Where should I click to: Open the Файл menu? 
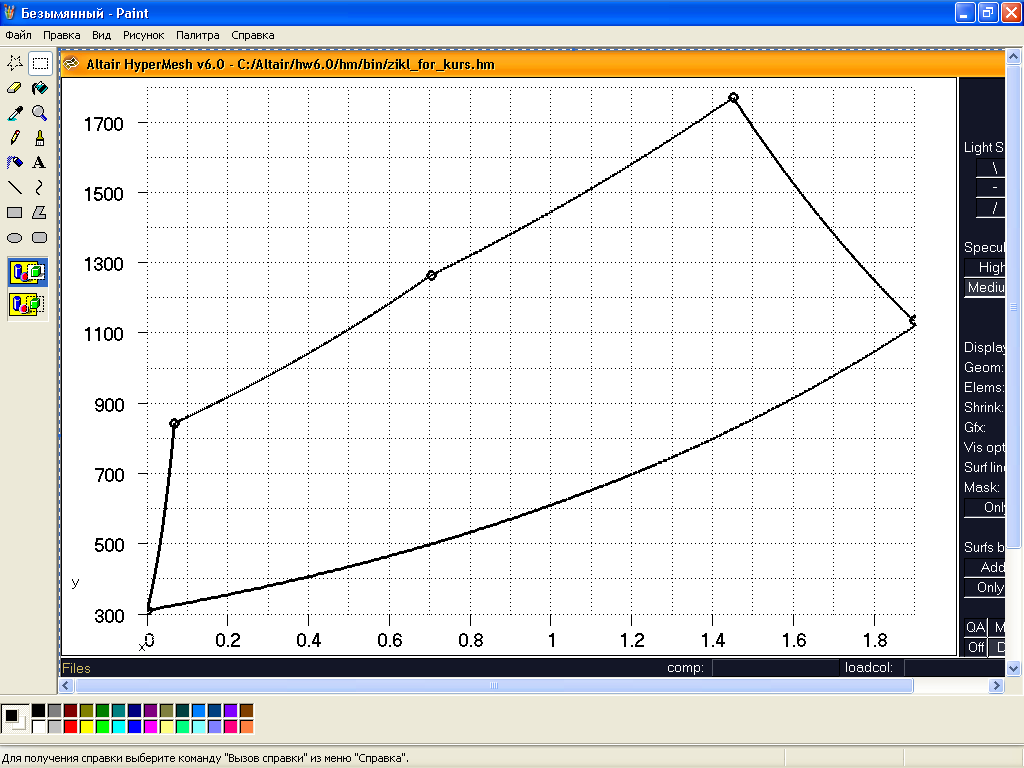[18, 35]
